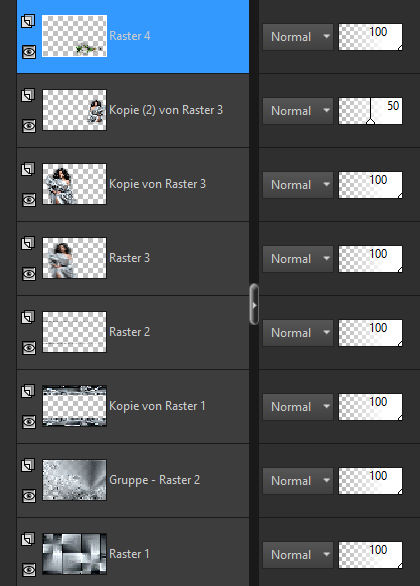Click the raster layer type icon of Raster 4
The height and width of the screenshot is (586, 420).
click(x=28, y=21)
